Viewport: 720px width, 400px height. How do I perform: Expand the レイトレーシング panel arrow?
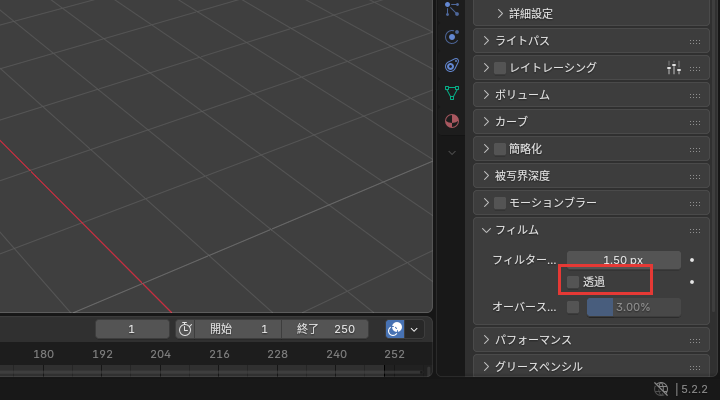486,68
